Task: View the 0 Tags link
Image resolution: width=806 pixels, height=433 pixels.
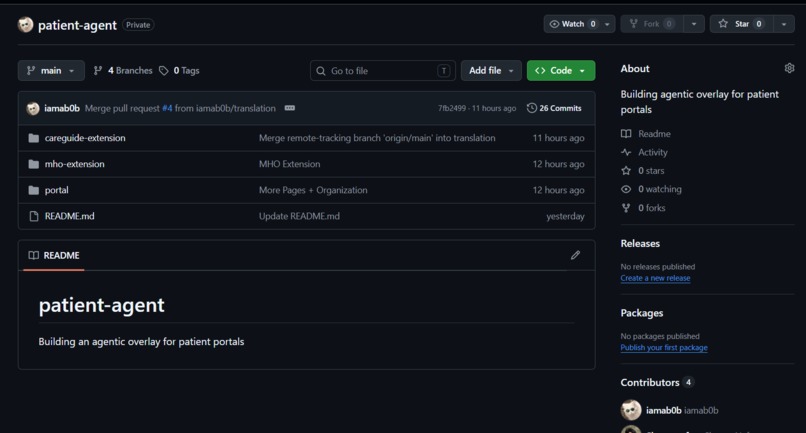Action: click(179, 70)
